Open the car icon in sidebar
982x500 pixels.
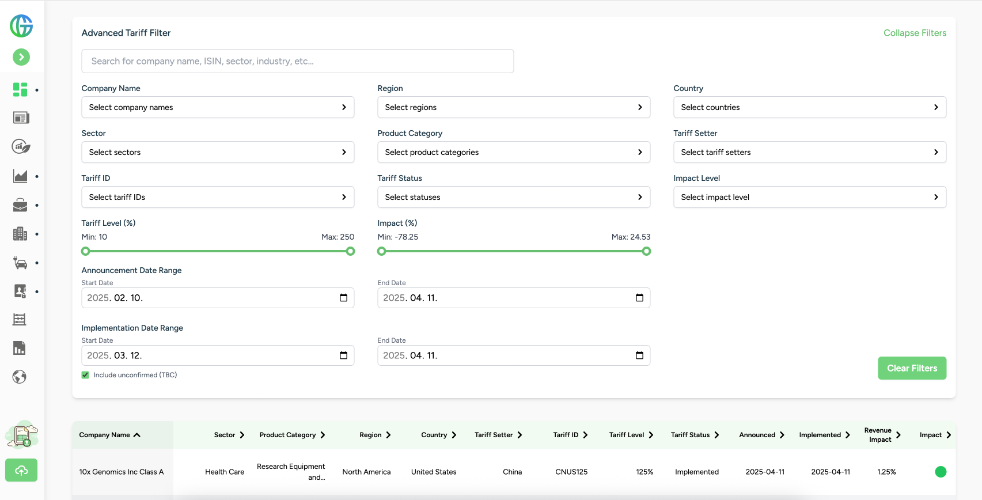coord(20,263)
